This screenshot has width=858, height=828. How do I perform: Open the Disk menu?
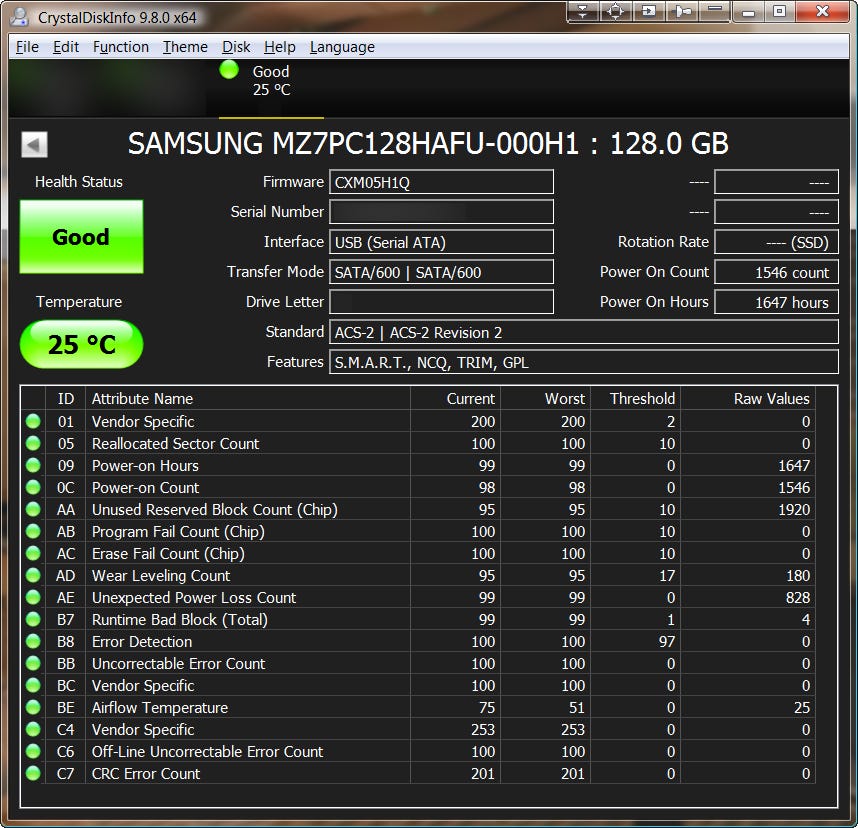click(236, 47)
